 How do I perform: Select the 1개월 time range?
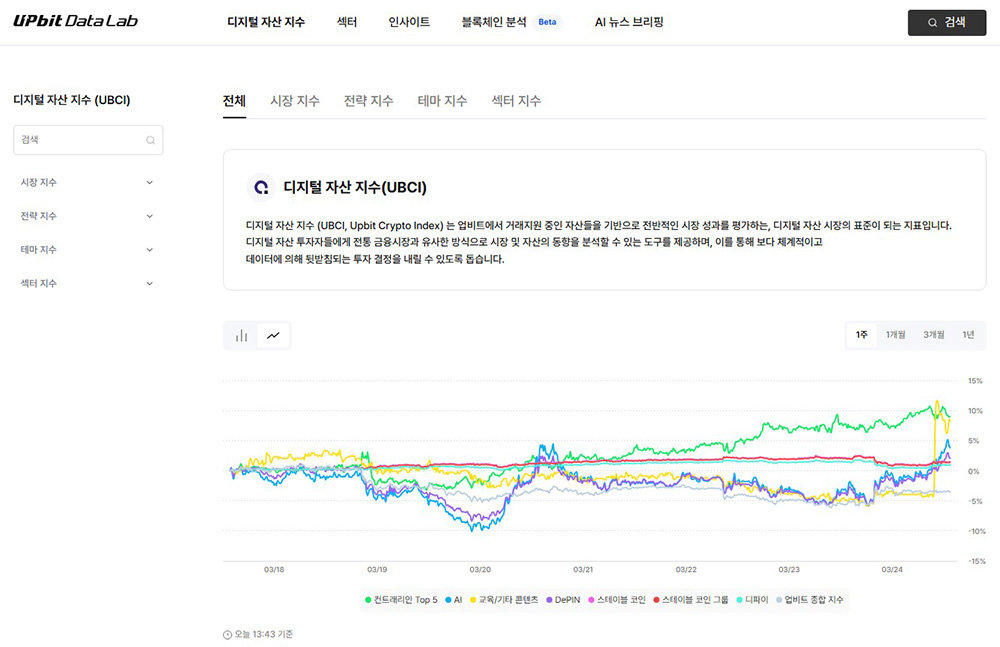pyautogui.click(x=895, y=335)
